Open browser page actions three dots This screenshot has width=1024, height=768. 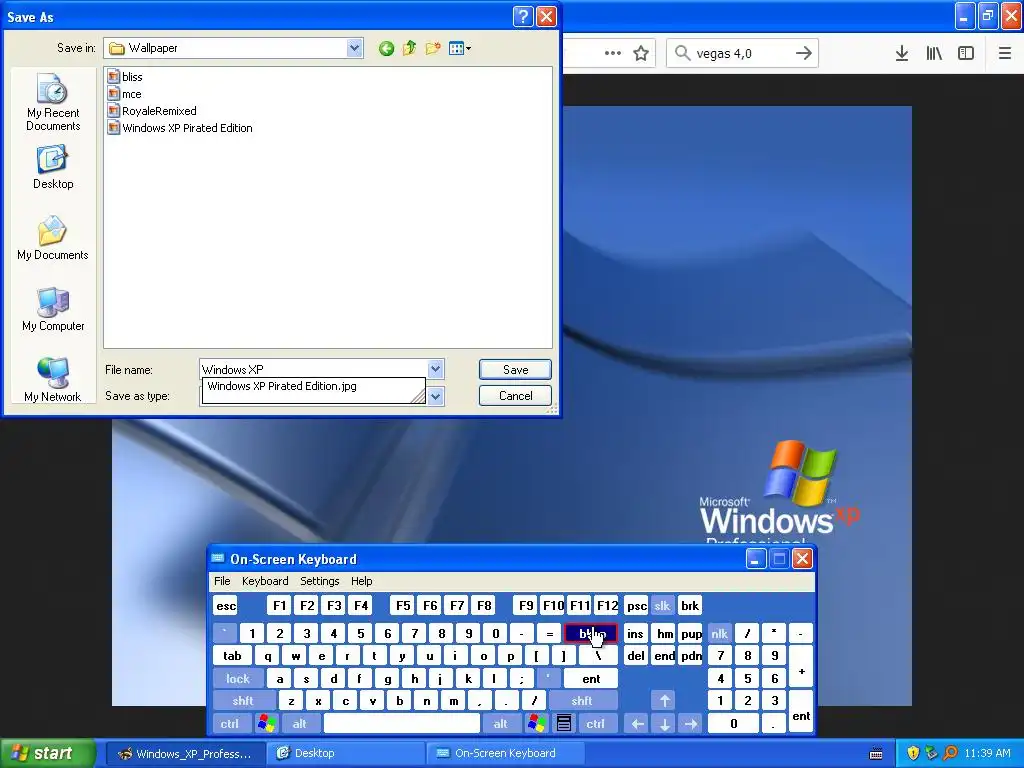(613, 54)
